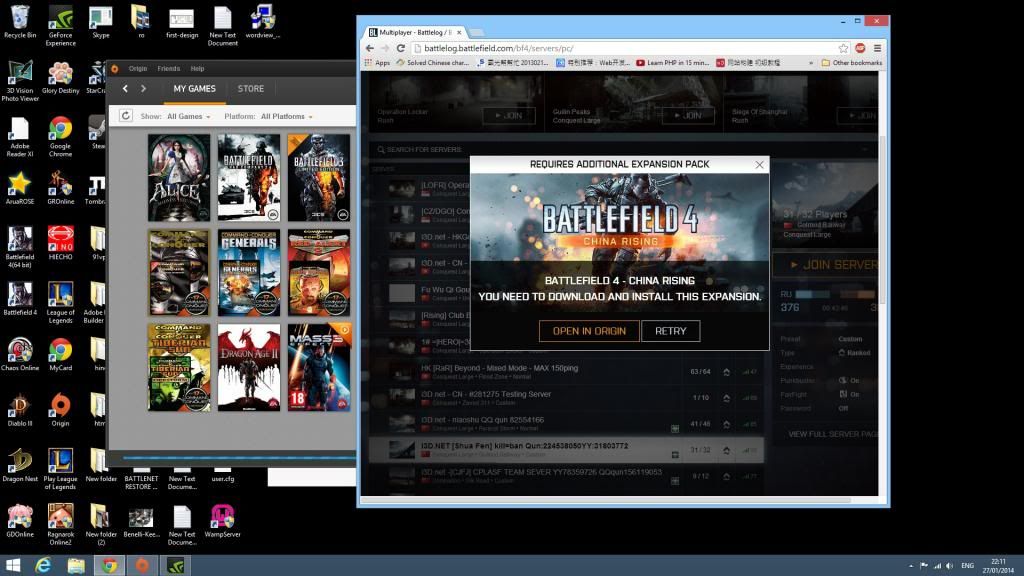Image resolution: width=1024 pixels, height=576 pixels.
Task: Open the Ragnarok Online2 desktop icon
Action: 60,524
